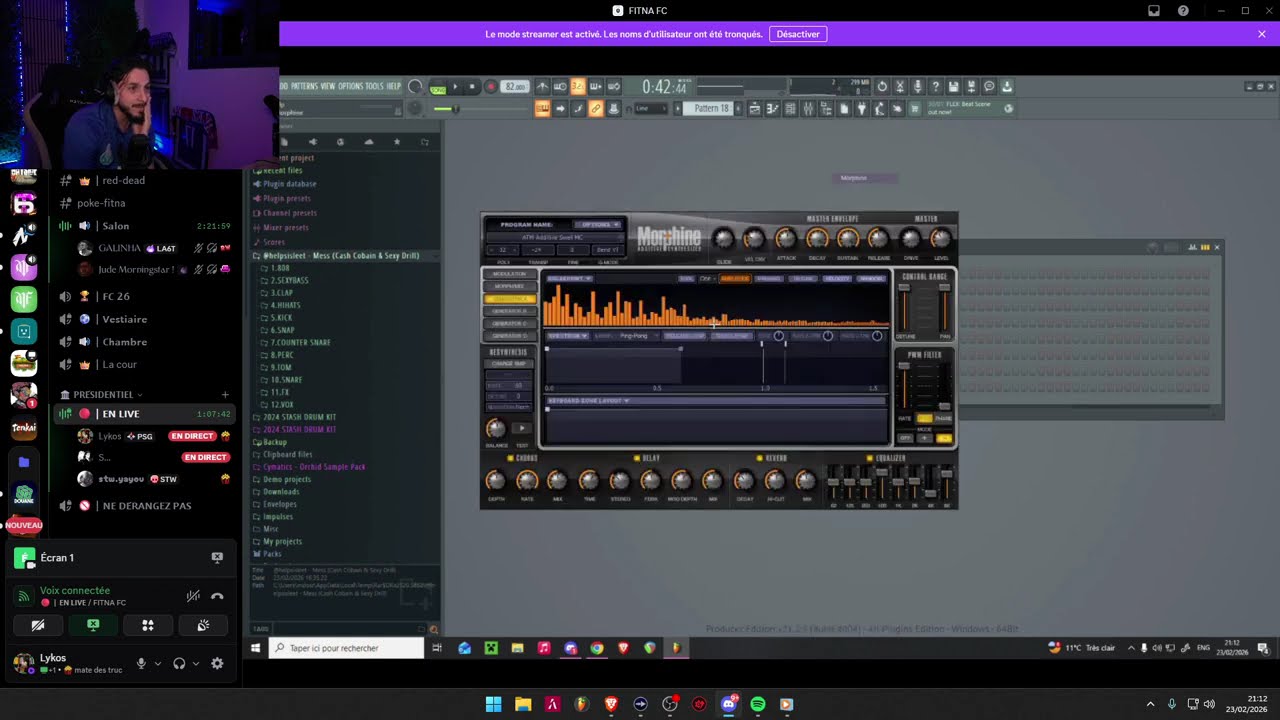1280x720 pixels.
Task: Open the FL Studio channel rack
Action: (790, 109)
